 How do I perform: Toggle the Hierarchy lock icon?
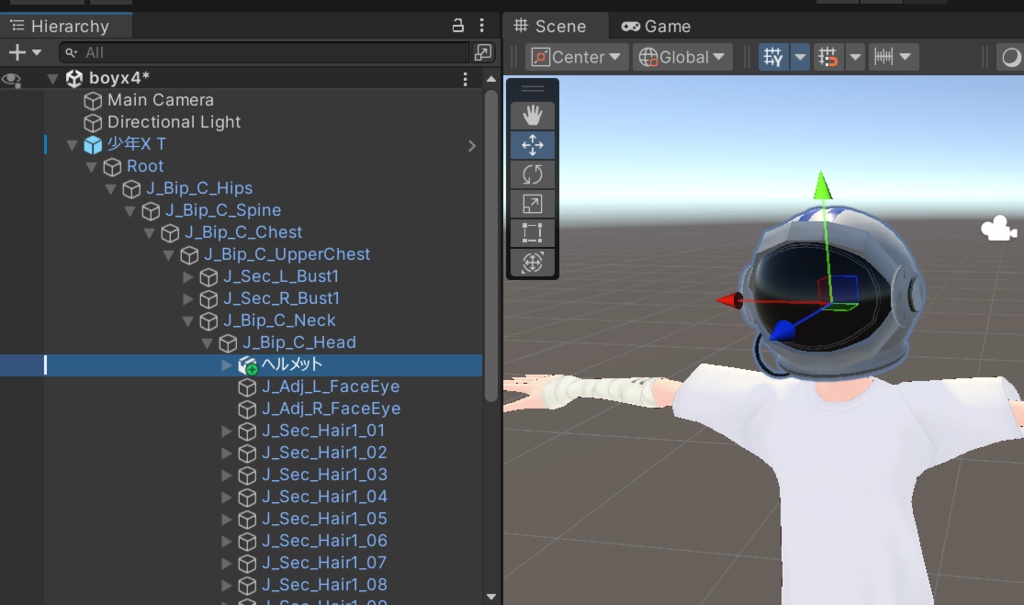pyautogui.click(x=458, y=25)
